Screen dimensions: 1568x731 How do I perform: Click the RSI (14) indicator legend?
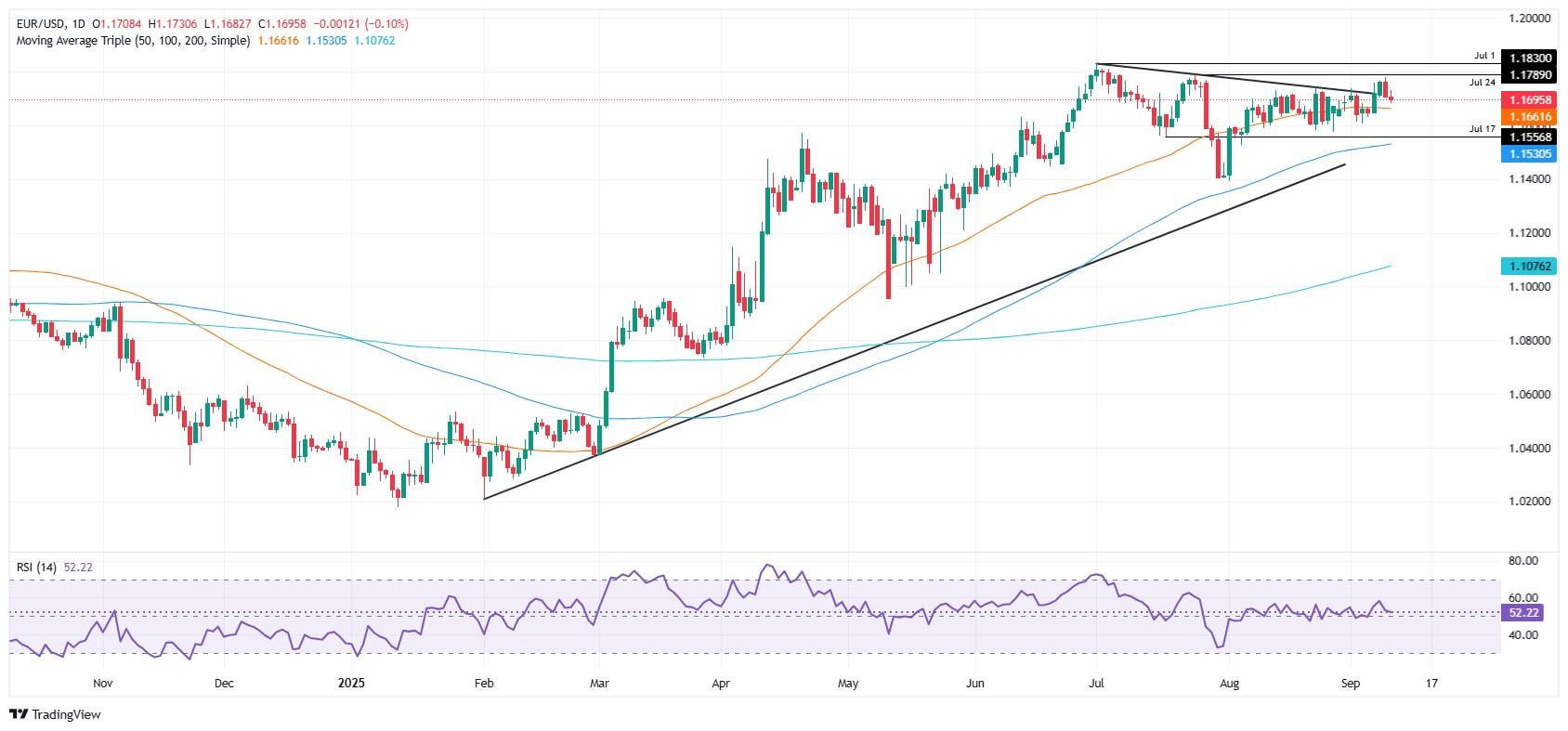[34, 567]
